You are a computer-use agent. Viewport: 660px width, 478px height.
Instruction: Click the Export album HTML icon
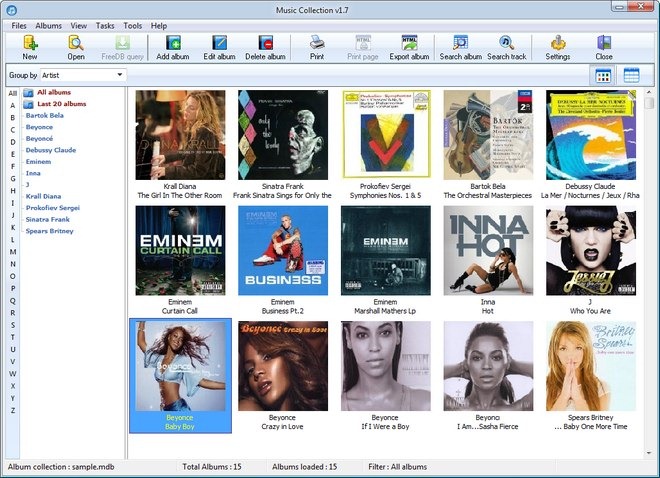[409, 47]
